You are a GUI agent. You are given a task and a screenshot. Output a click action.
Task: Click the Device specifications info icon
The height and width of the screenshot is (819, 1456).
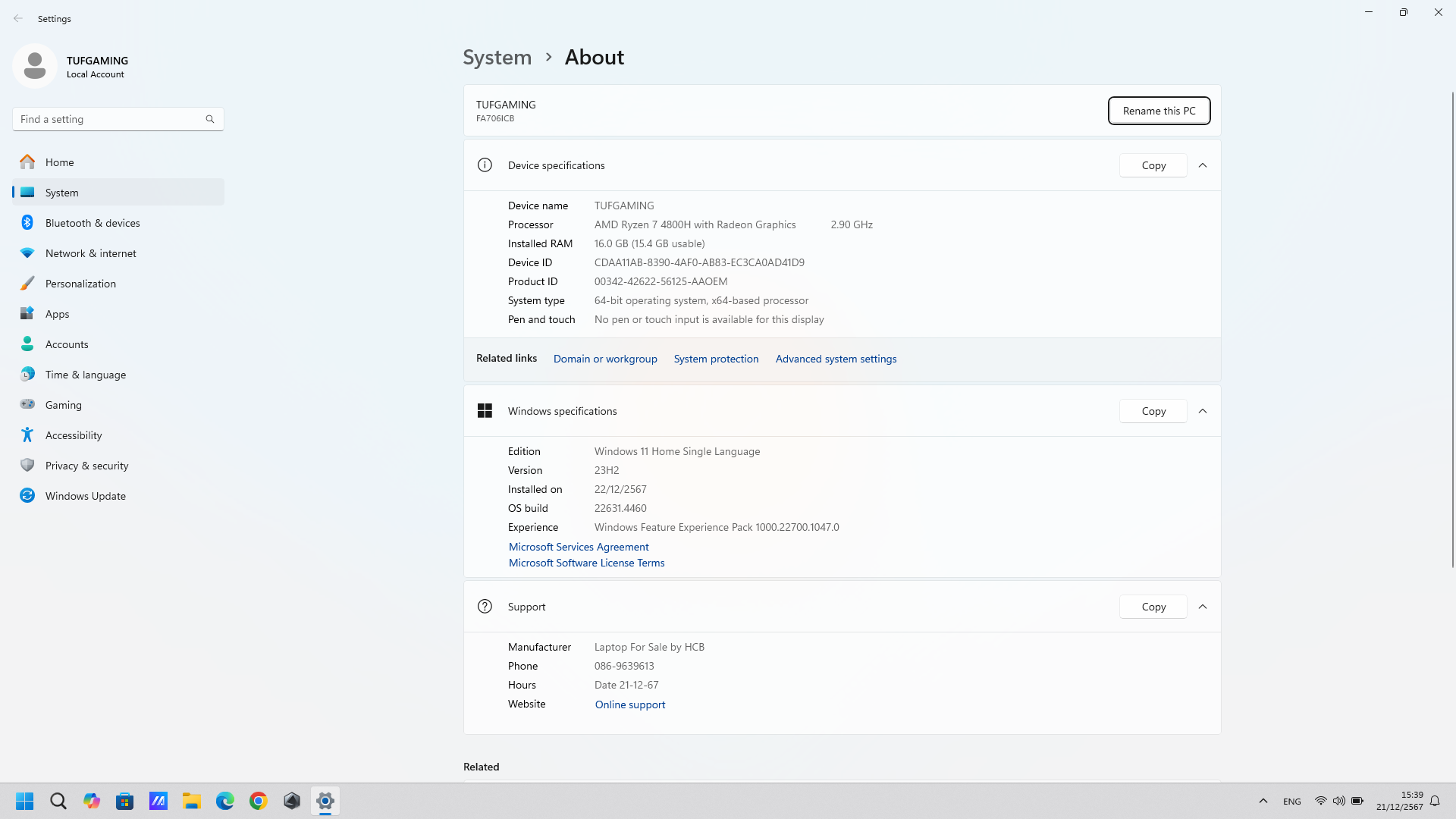[x=485, y=165]
